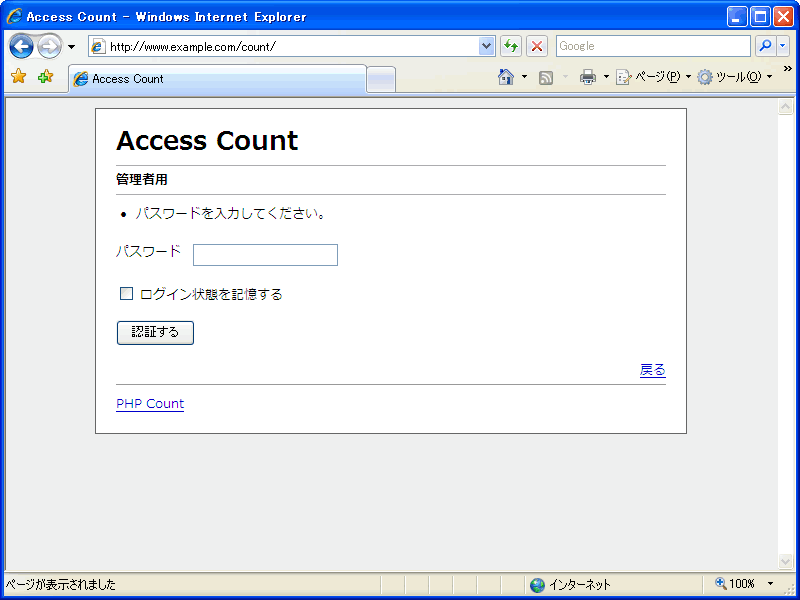Follow the 戻る link
This screenshot has height=600, width=800.
(652, 370)
